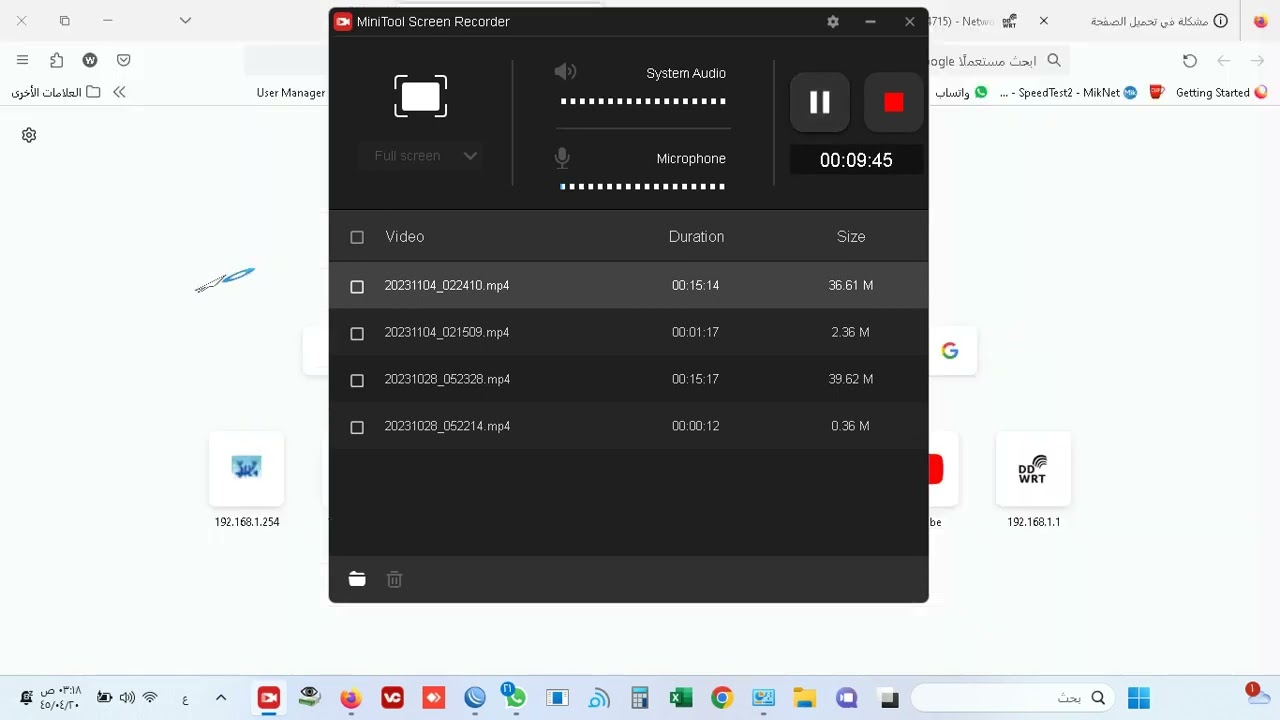Check the select-all Video checkbox

coord(357,237)
